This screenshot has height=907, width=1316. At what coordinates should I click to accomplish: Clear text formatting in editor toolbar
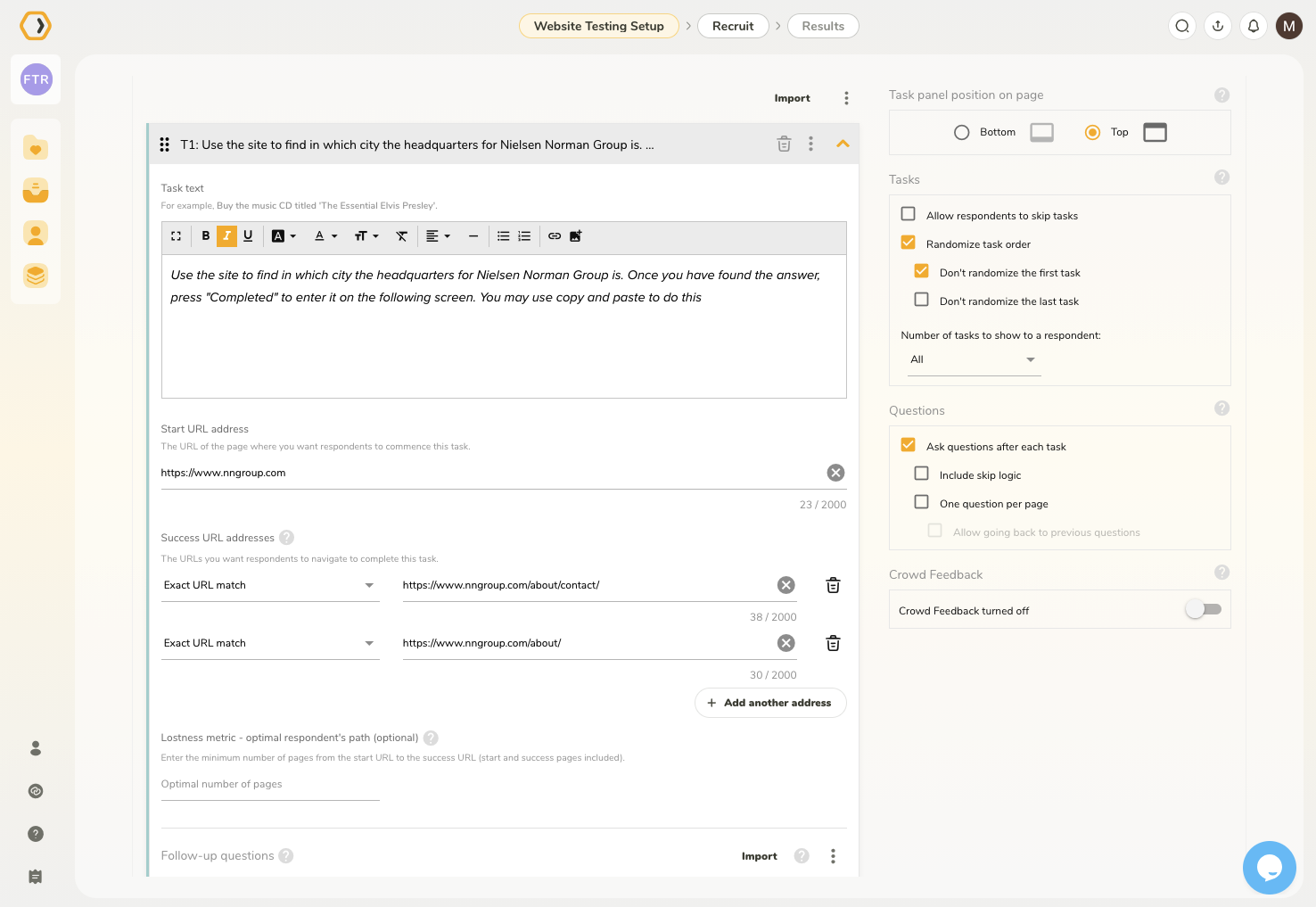click(x=401, y=236)
